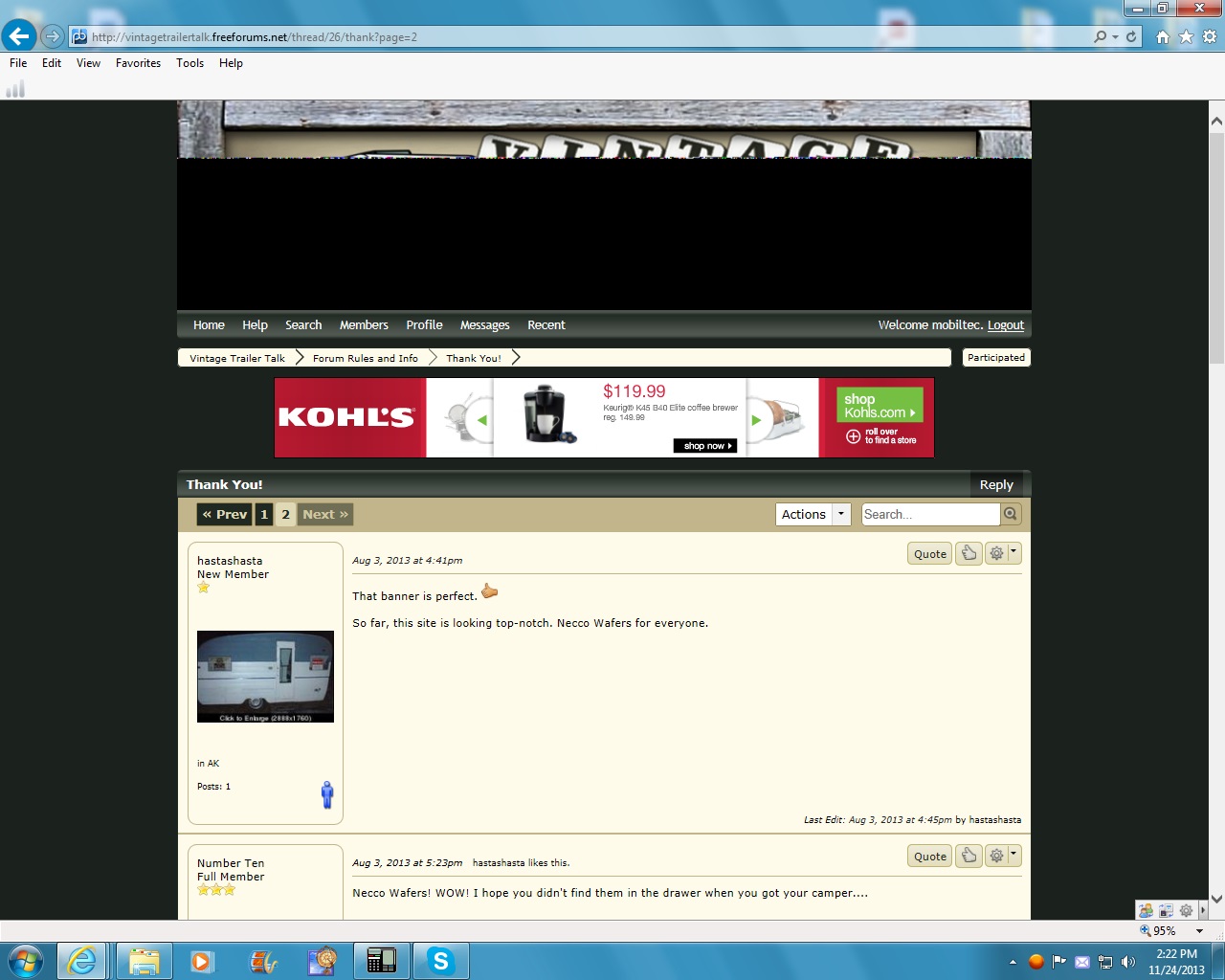Quote hastashasta's post

929,553
